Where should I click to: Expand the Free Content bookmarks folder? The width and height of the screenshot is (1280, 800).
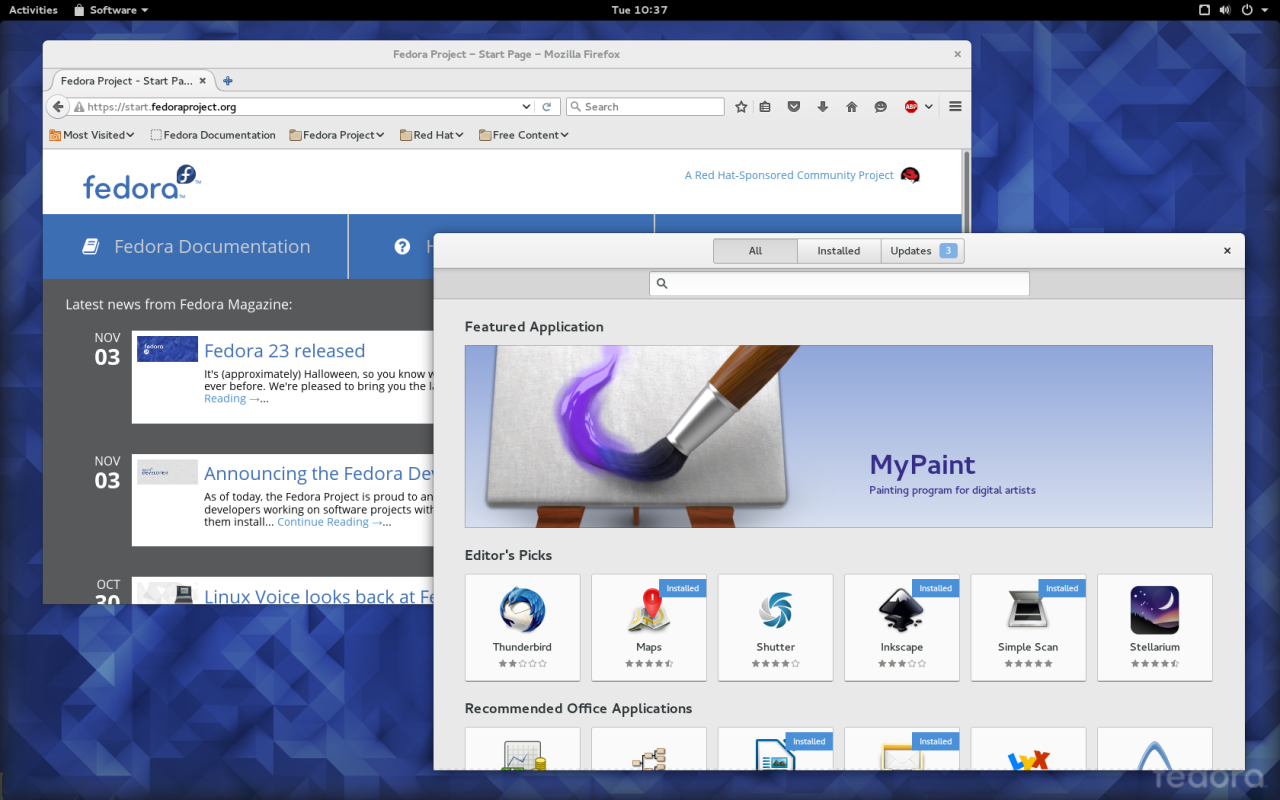(524, 135)
